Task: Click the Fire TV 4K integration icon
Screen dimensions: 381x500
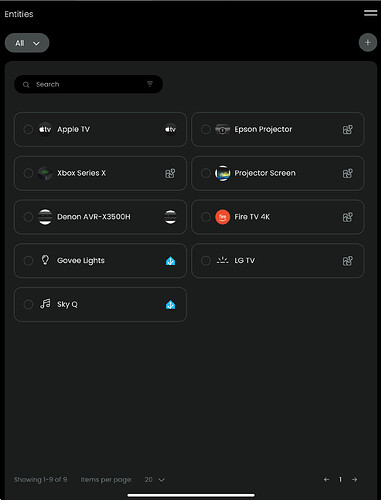Action: pos(348,217)
